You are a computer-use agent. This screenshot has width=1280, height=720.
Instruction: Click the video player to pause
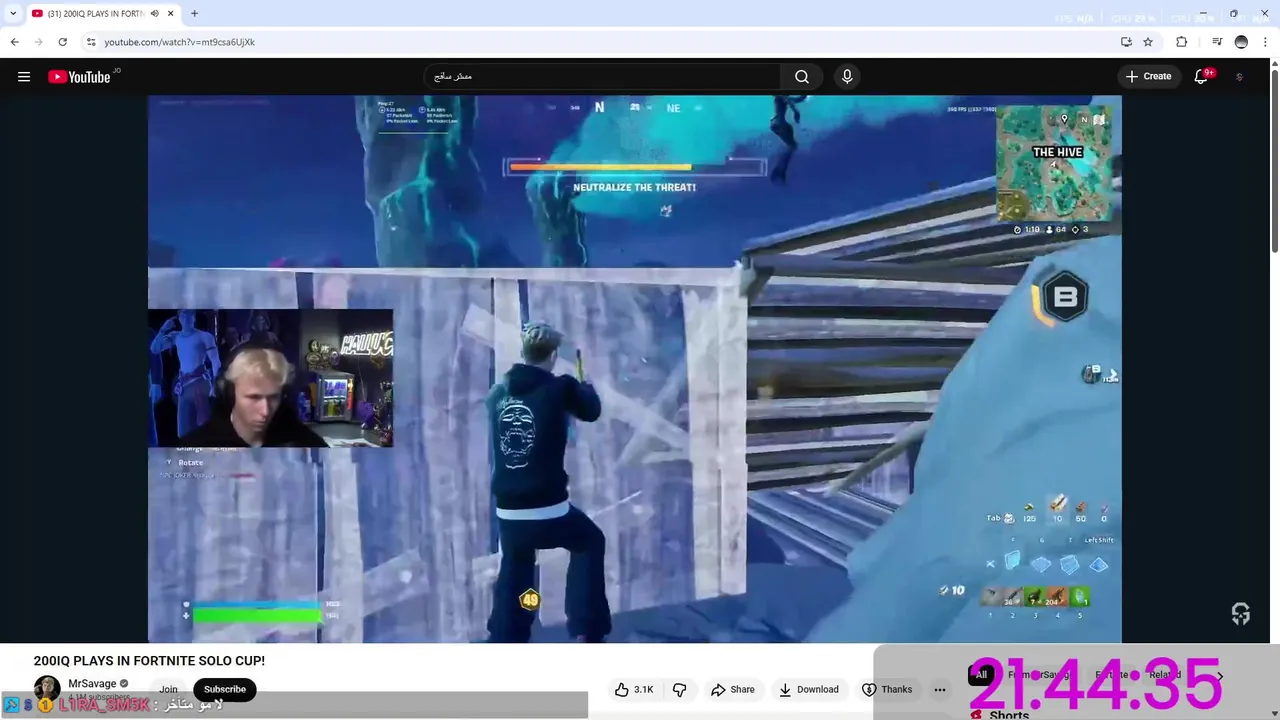coord(634,368)
